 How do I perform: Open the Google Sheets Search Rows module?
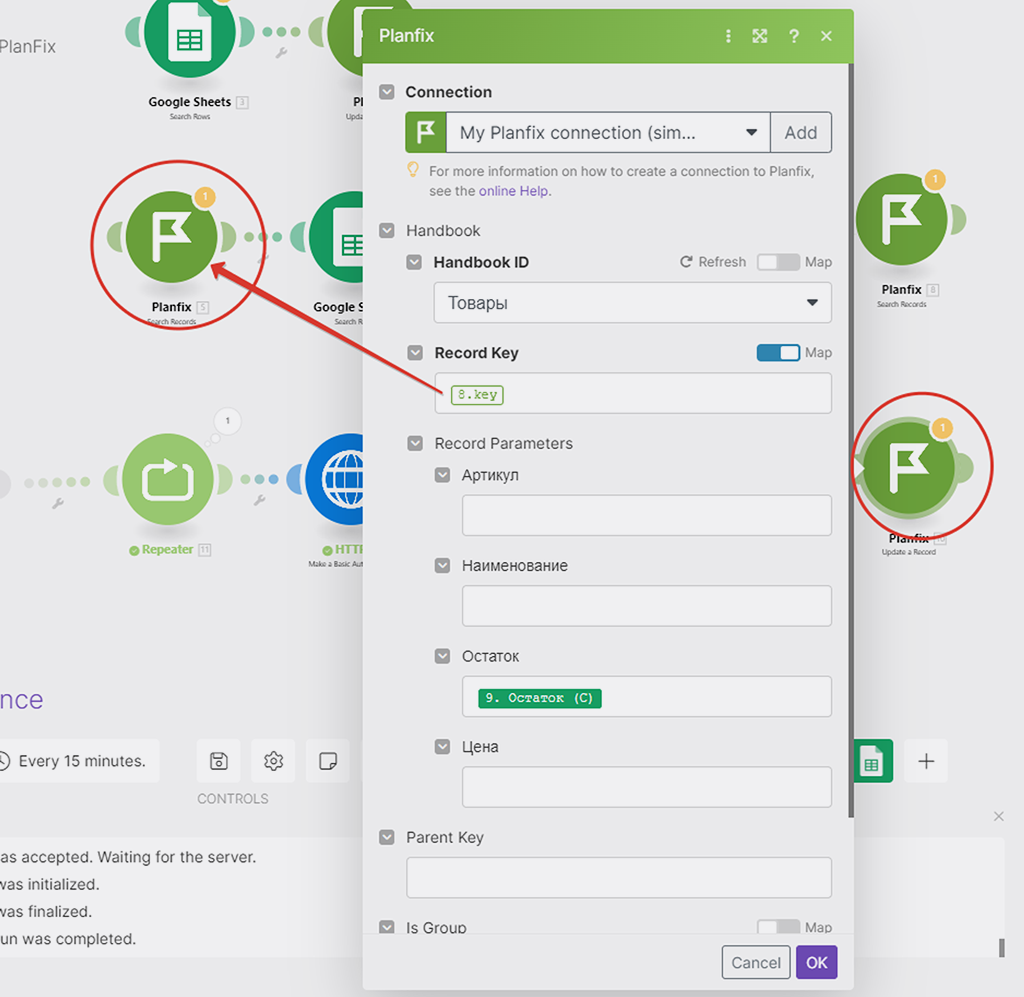pos(189,33)
